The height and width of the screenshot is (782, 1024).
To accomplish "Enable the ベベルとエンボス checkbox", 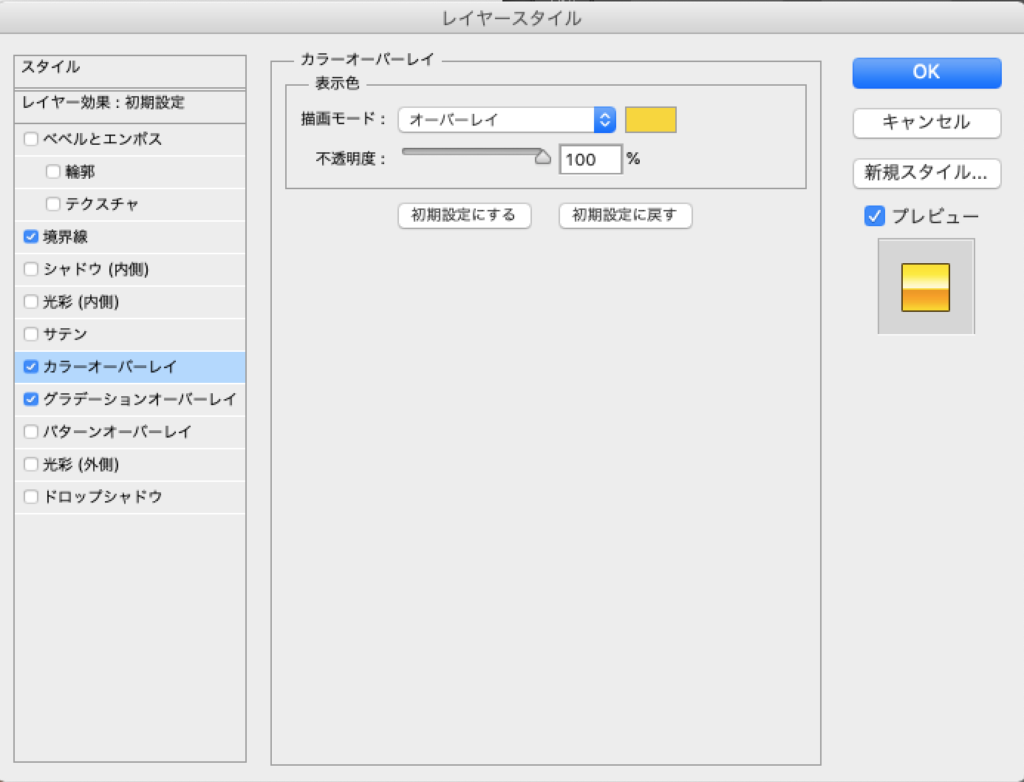I will tap(31, 139).
